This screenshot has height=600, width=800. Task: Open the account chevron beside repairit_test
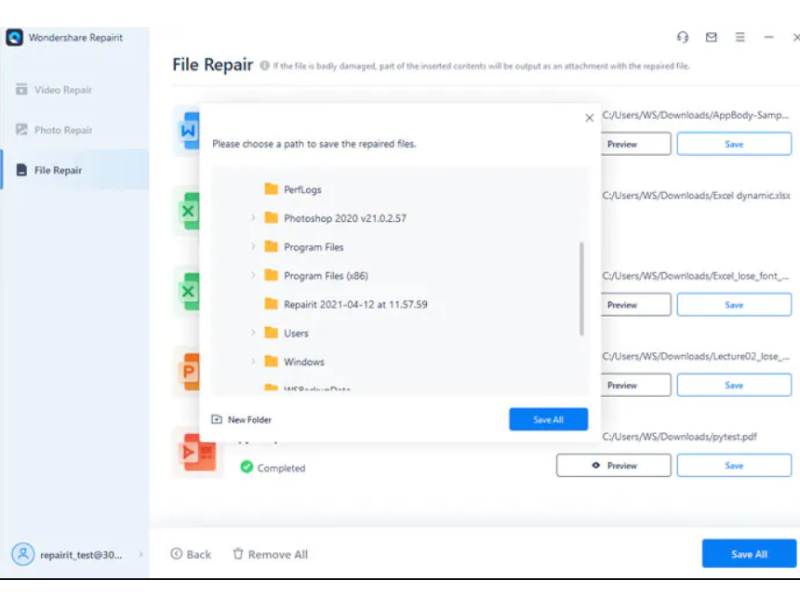click(x=141, y=554)
